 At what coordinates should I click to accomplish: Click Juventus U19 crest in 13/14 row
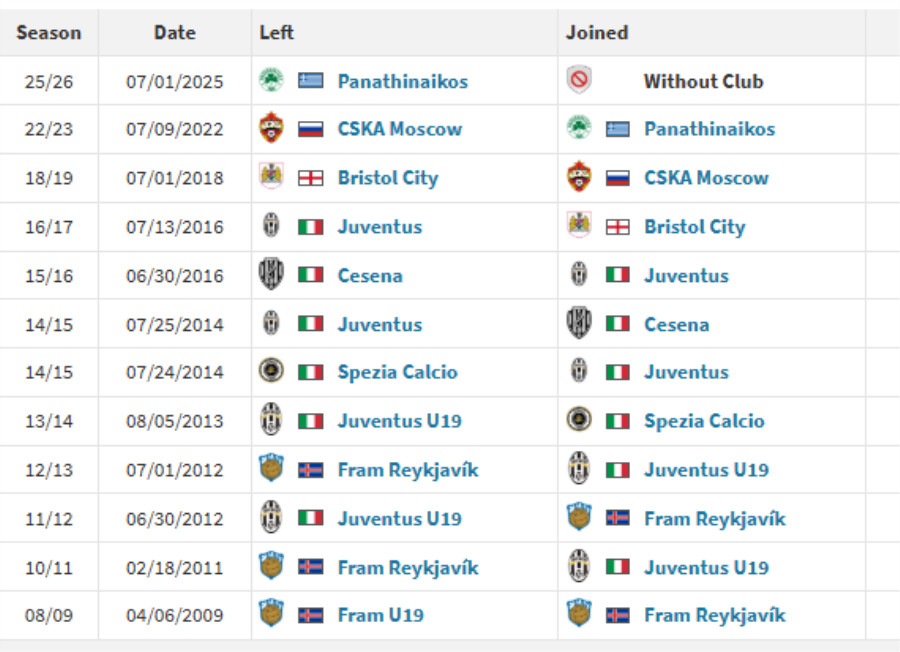[271, 420]
